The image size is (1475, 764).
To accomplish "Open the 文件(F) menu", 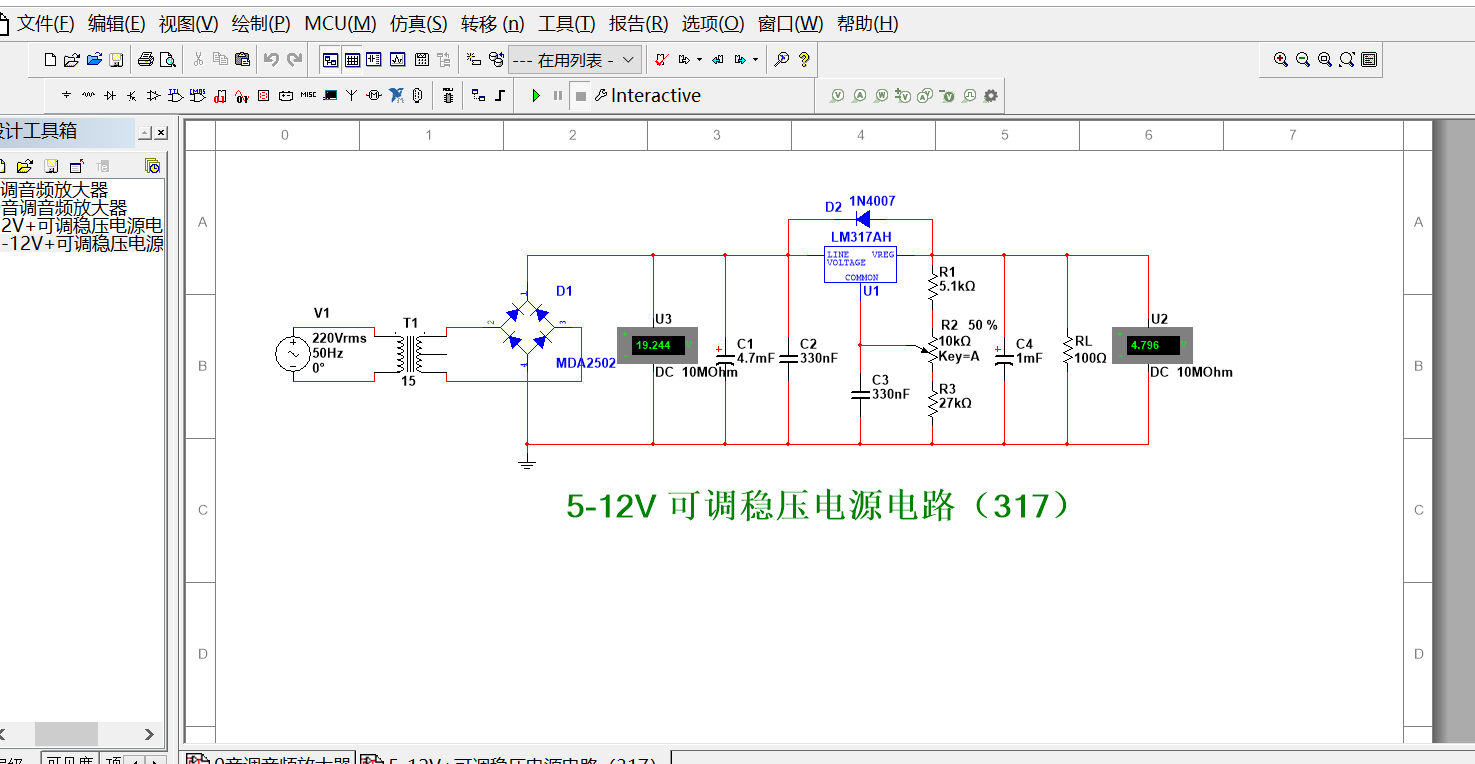I will [x=46, y=24].
